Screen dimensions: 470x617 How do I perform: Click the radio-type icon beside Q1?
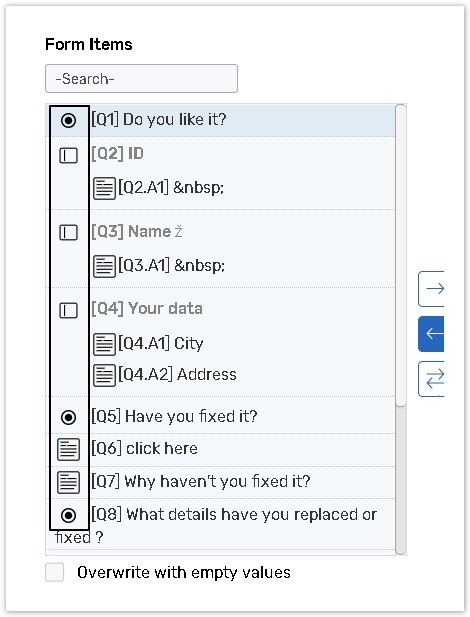(x=68, y=120)
